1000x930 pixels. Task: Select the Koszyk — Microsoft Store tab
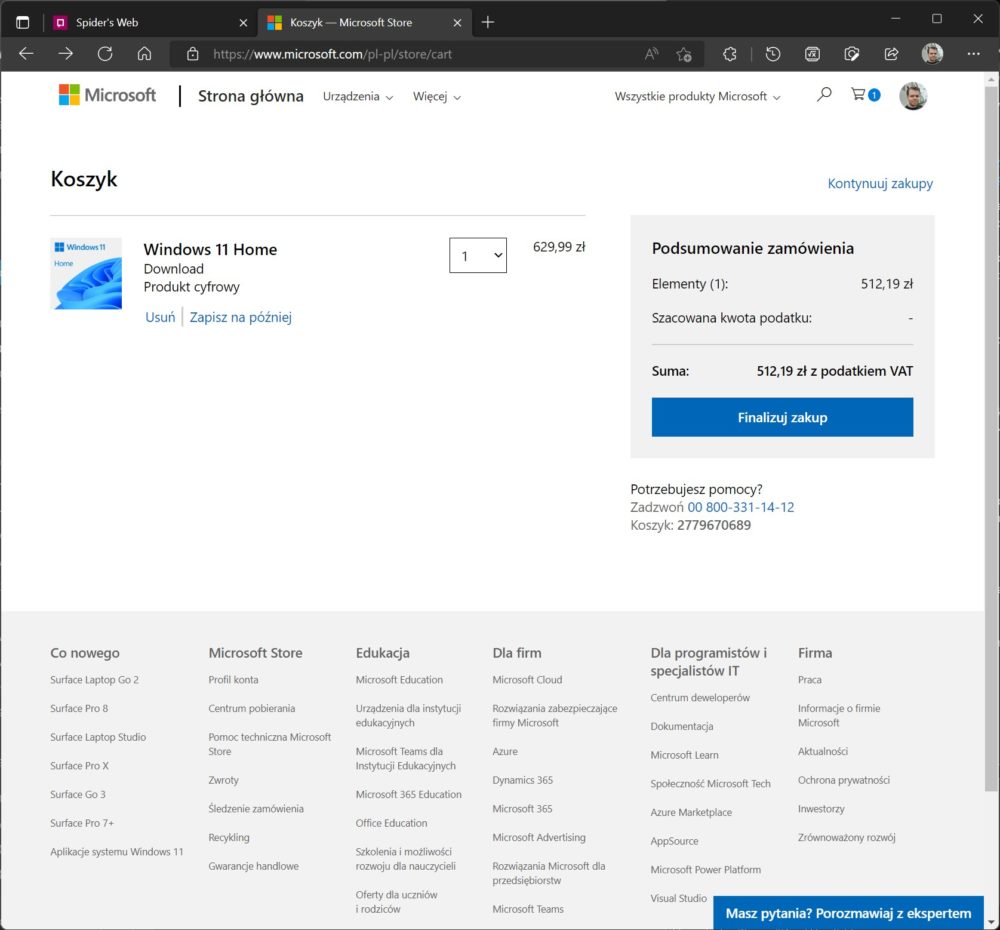click(x=365, y=22)
